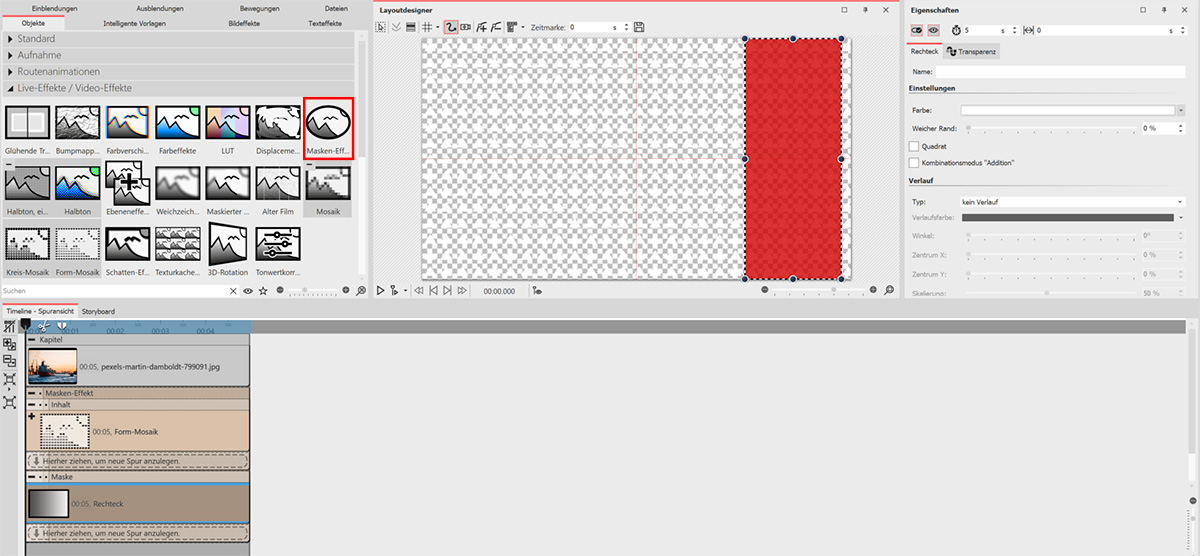The height and width of the screenshot is (556, 1200).
Task: Click the Name input field
Action: tap(1060, 72)
